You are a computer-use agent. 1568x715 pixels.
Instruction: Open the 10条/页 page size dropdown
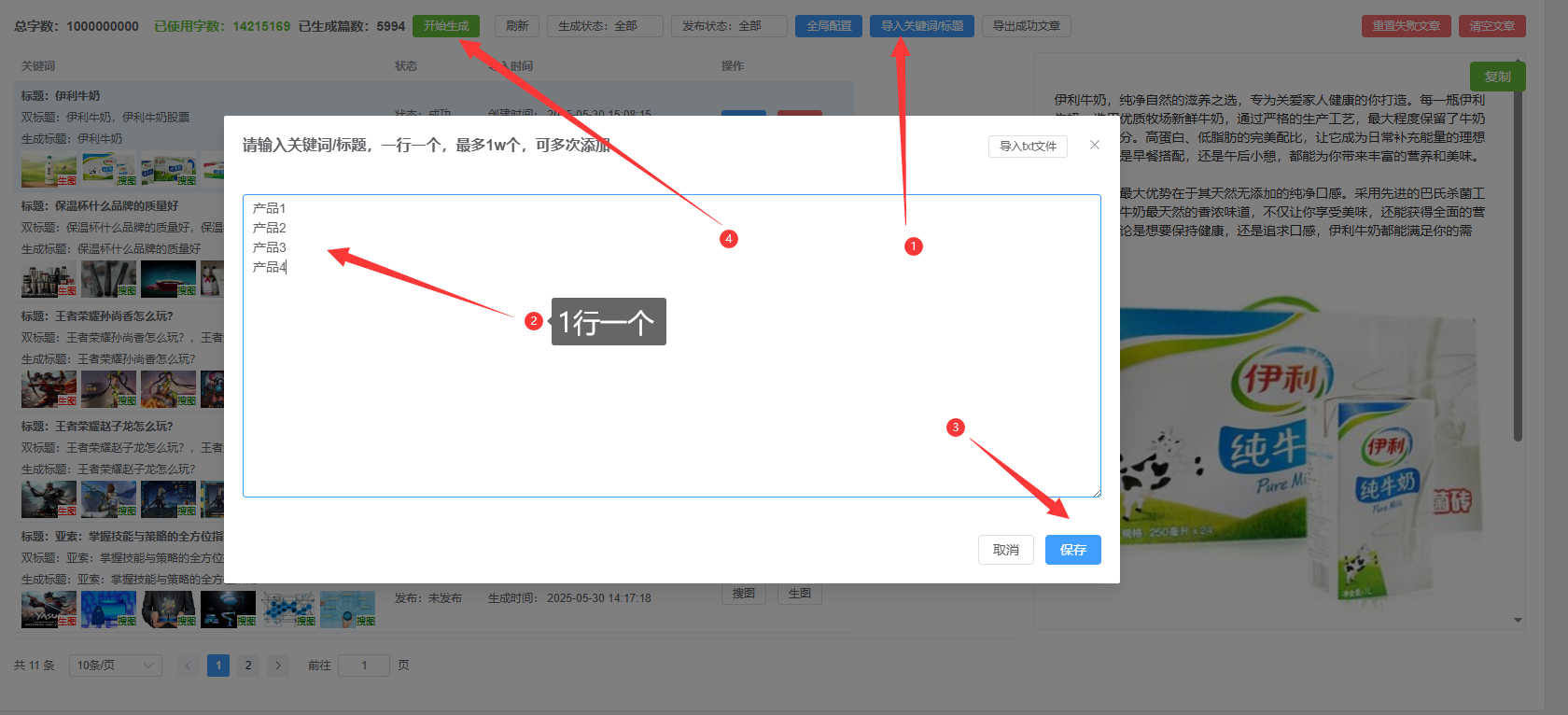[115, 666]
